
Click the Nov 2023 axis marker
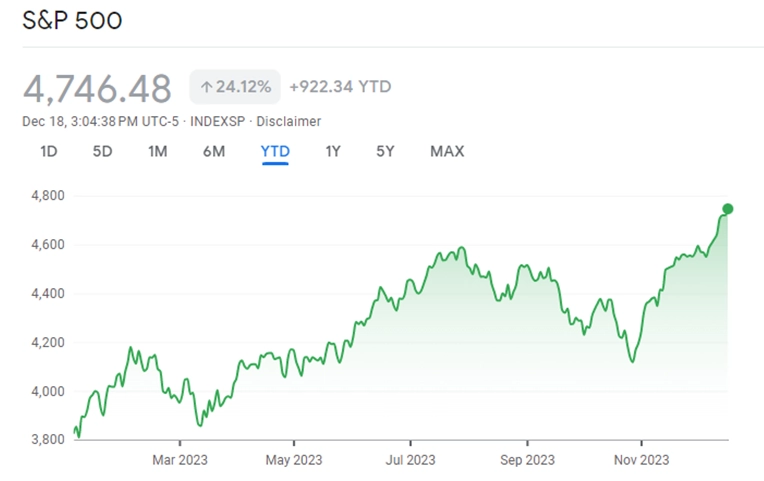coord(641,460)
